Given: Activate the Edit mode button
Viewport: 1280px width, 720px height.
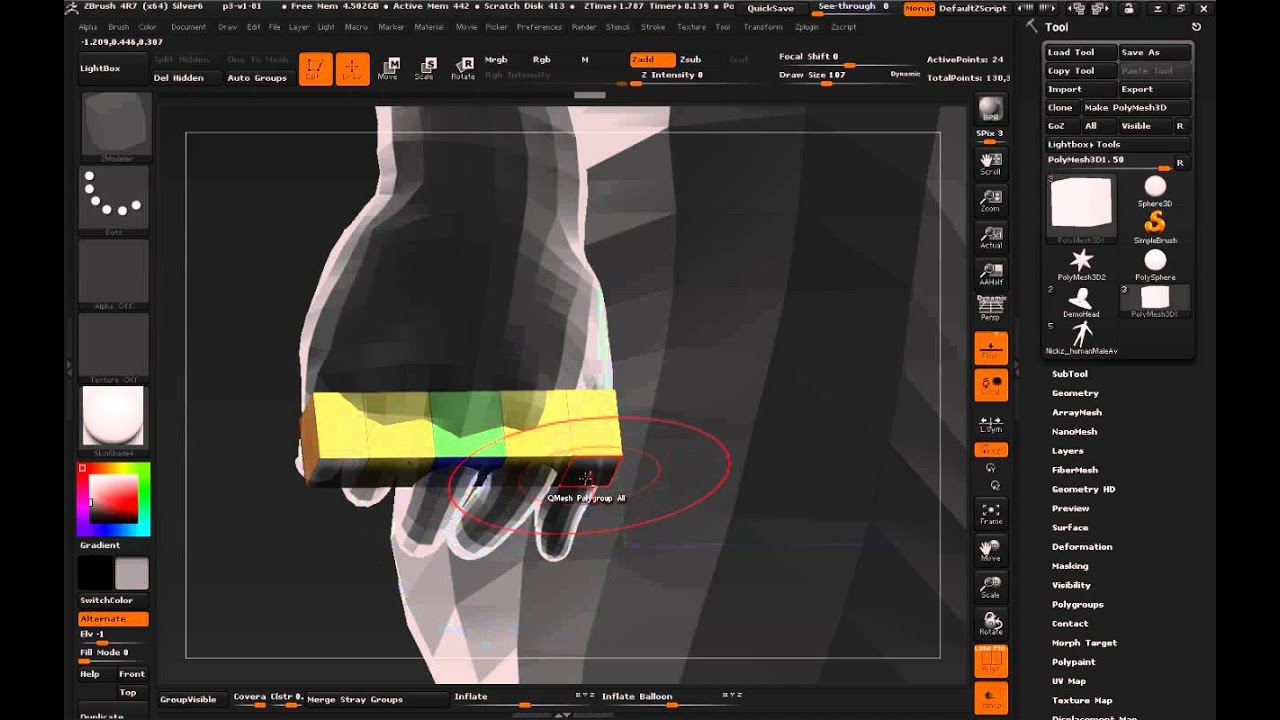Looking at the screenshot, I should 315,68.
